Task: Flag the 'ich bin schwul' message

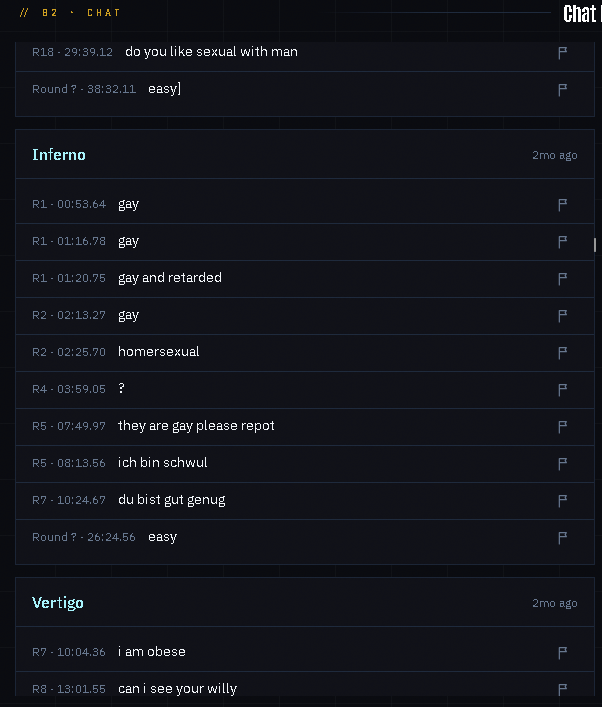Action: [562, 464]
